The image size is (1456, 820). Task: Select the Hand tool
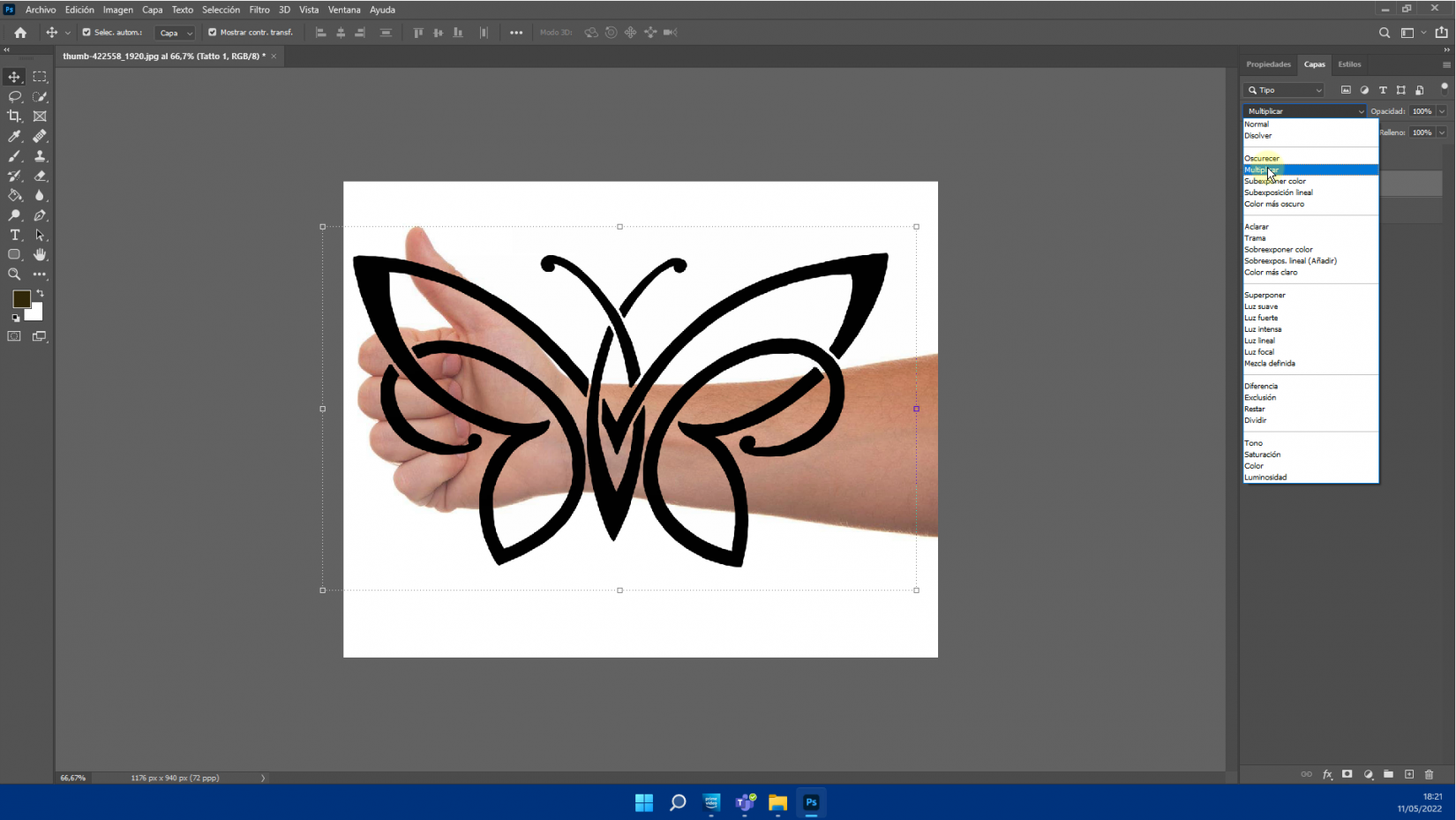coord(40,254)
